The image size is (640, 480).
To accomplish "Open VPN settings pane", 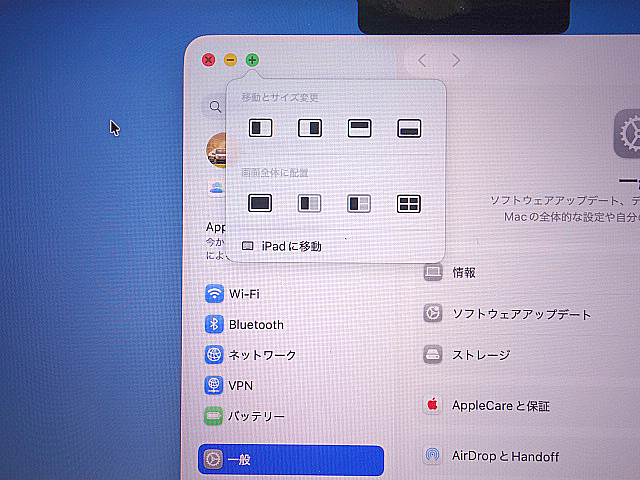I will [x=240, y=385].
